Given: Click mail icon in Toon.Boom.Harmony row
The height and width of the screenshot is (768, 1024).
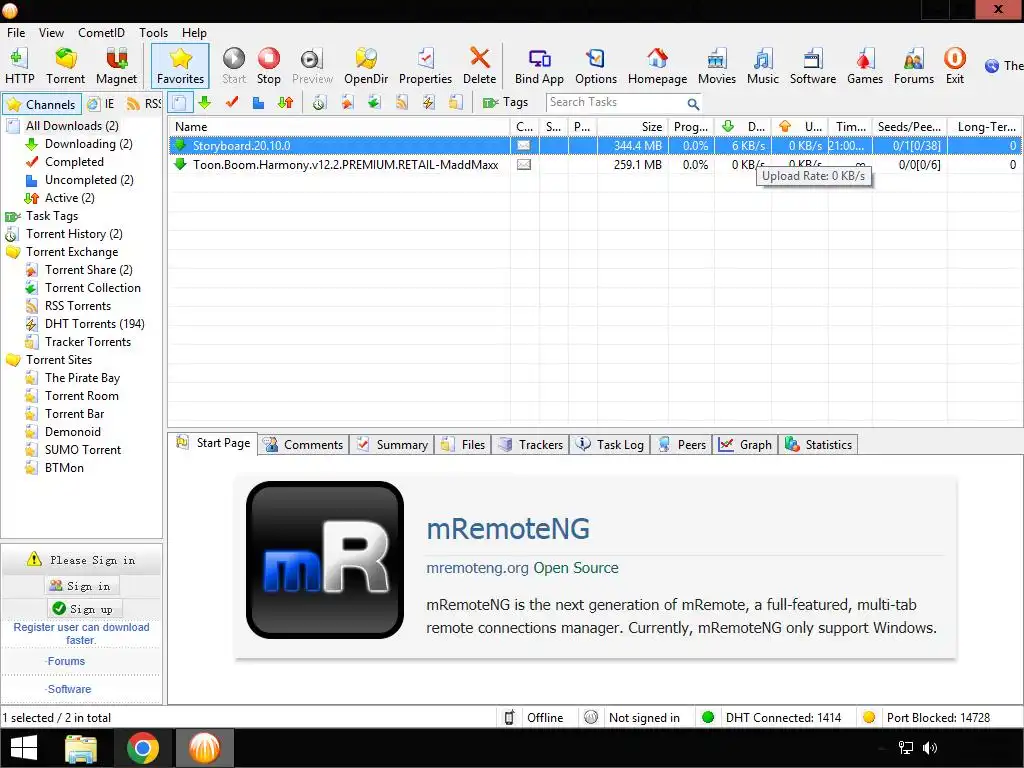Looking at the screenshot, I should (x=524, y=165).
